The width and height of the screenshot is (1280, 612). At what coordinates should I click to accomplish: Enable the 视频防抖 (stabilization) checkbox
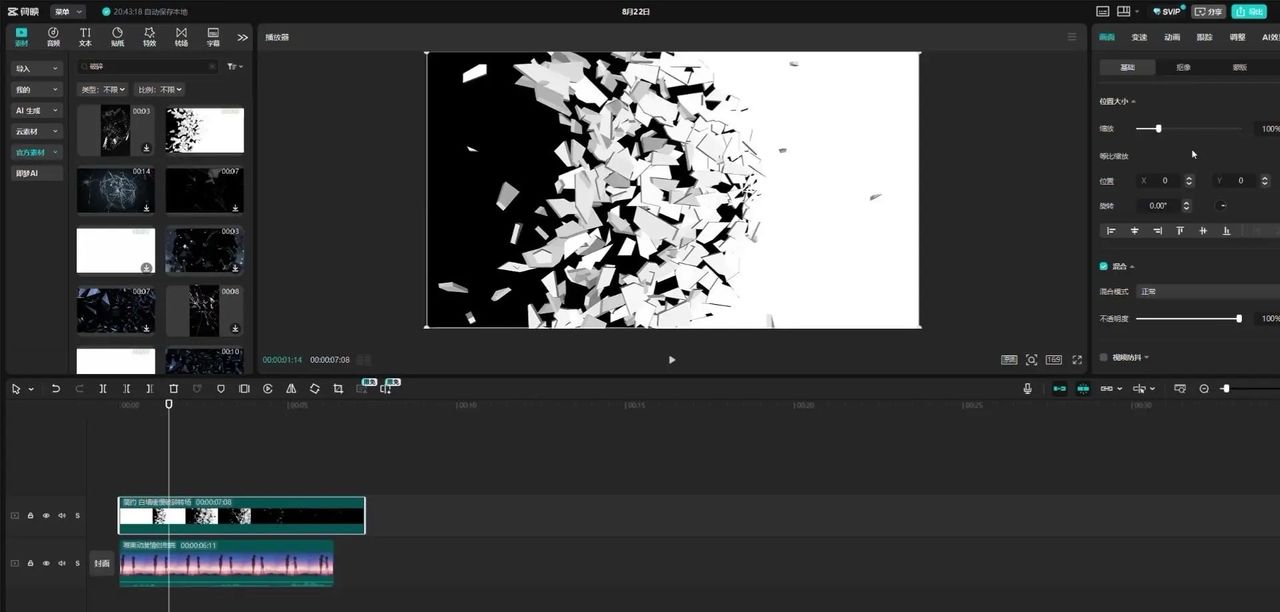click(x=1104, y=357)
